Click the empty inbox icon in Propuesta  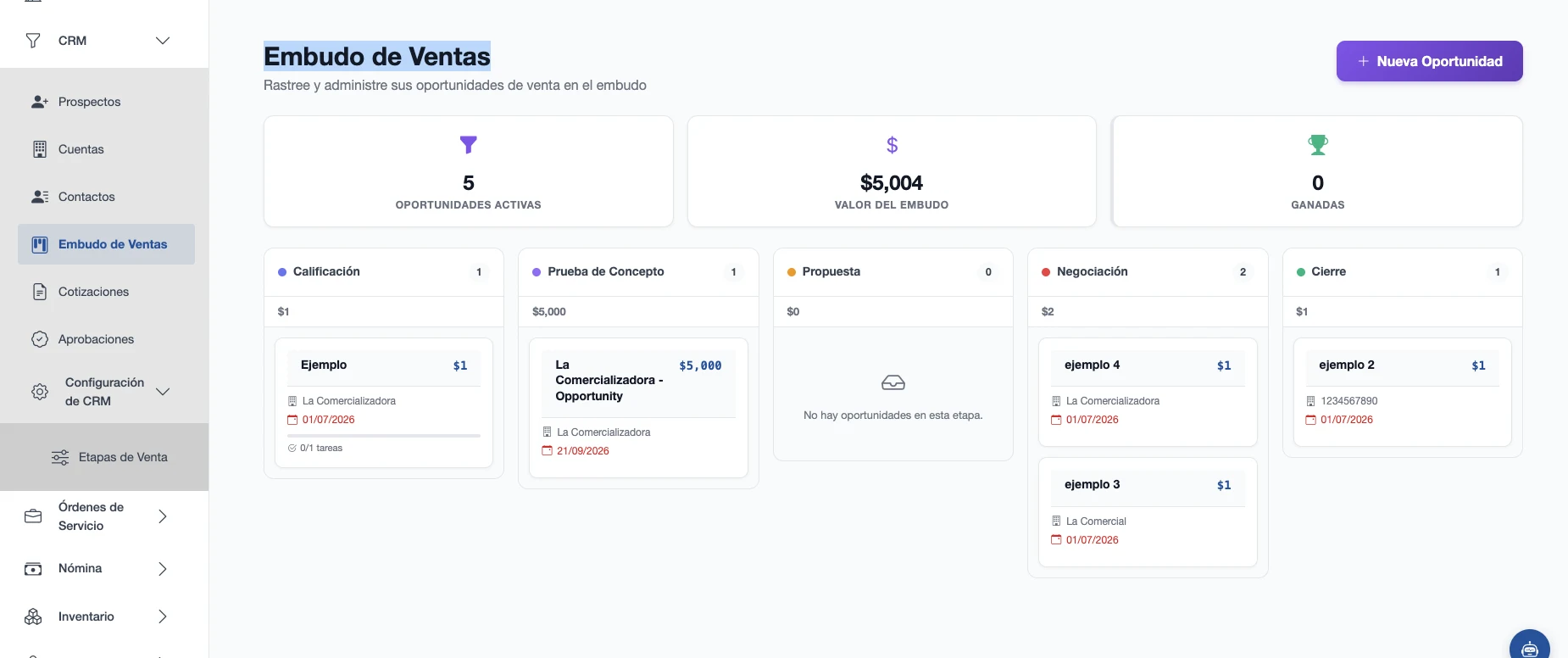(893, 382)
